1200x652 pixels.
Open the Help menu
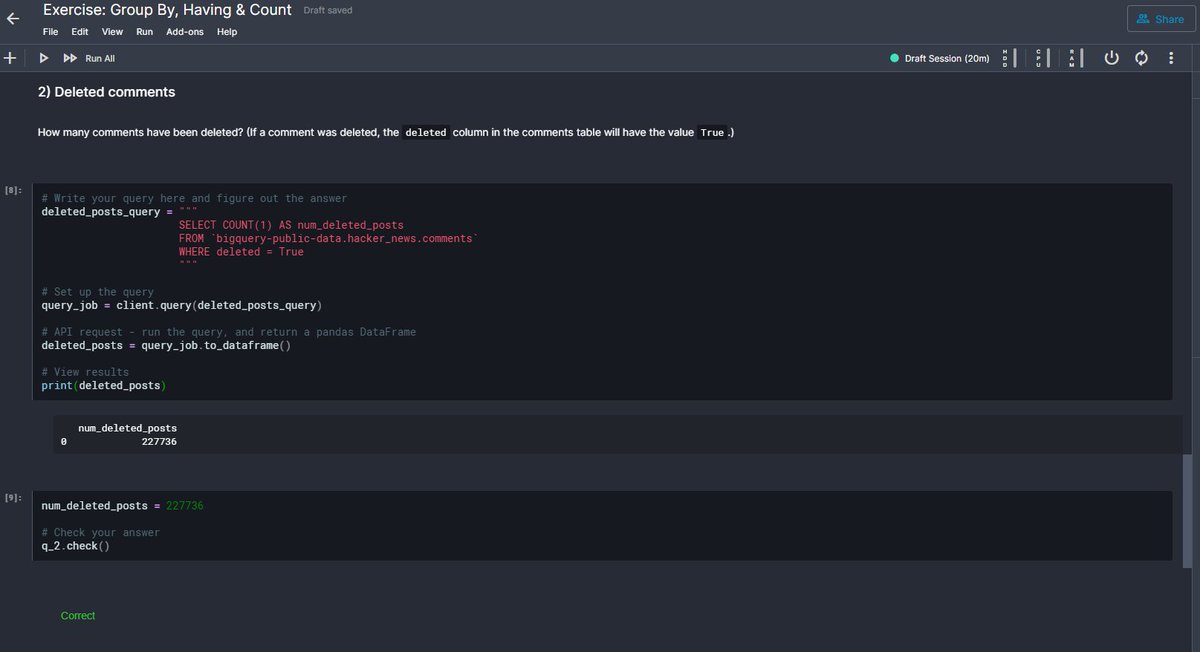227,32
